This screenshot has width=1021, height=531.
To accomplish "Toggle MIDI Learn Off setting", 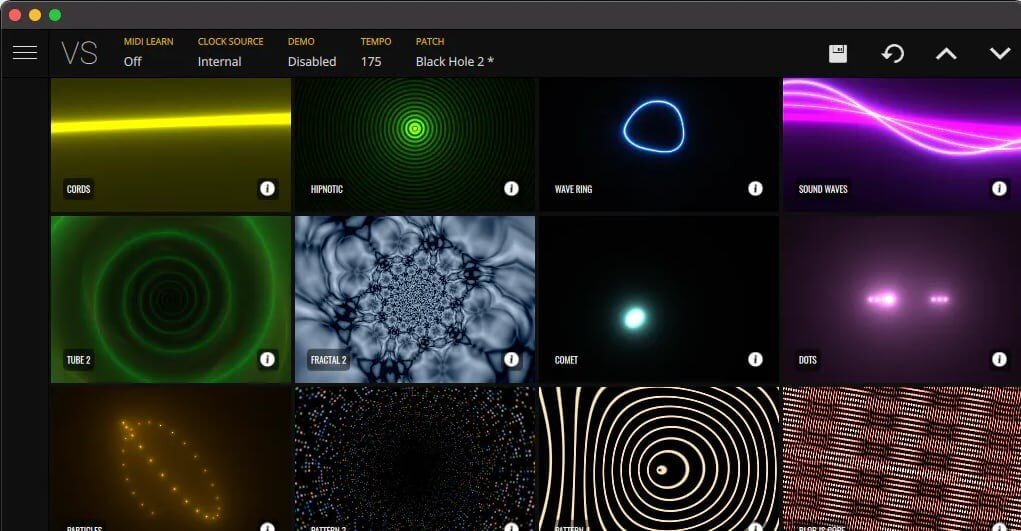I will click(x=133, y=61).
